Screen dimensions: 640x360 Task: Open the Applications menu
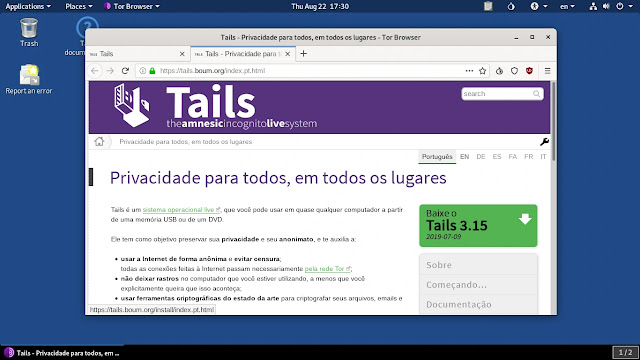point(28,6)
